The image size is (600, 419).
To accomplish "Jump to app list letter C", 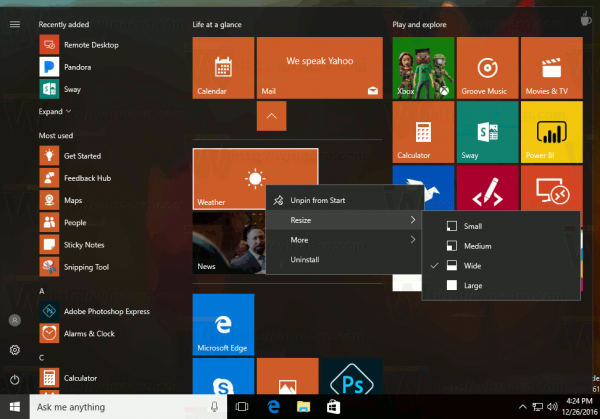I will (41, 358).
